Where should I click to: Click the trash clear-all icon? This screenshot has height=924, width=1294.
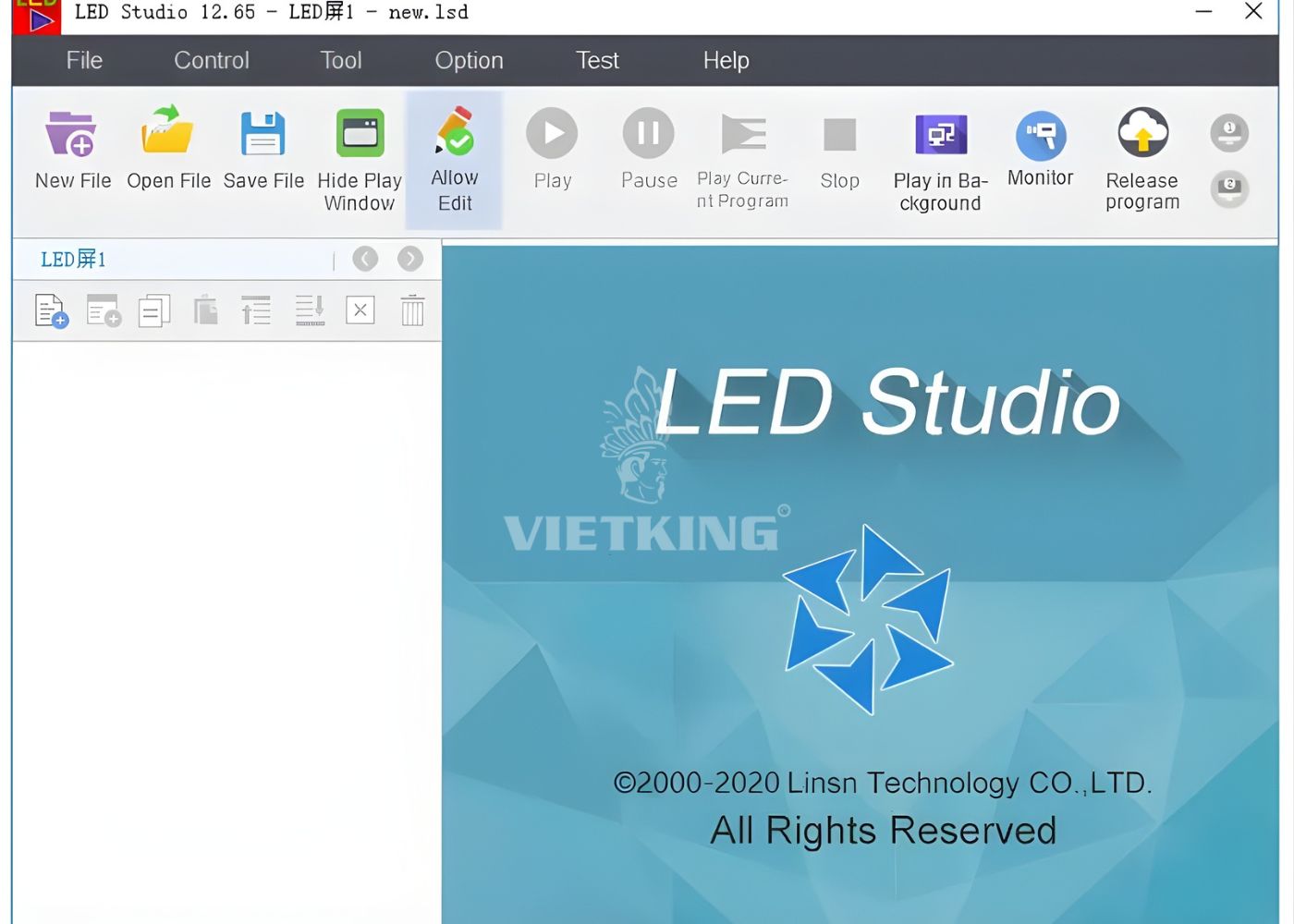point(411,310)
